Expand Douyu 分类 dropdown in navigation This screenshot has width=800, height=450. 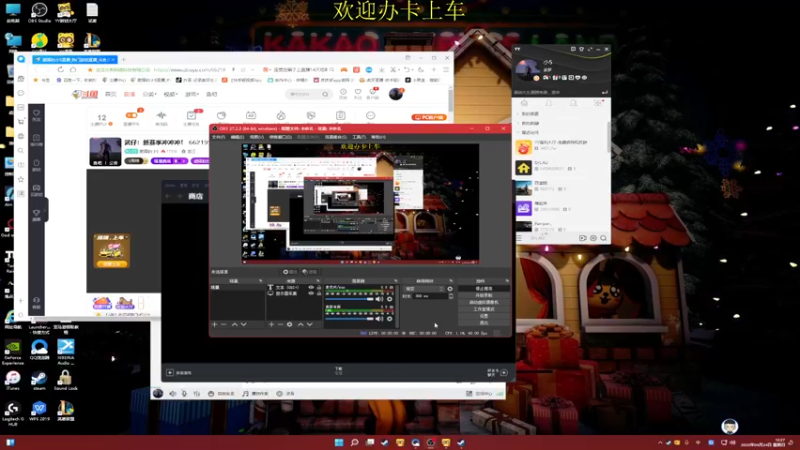click(x=149, y=94)
